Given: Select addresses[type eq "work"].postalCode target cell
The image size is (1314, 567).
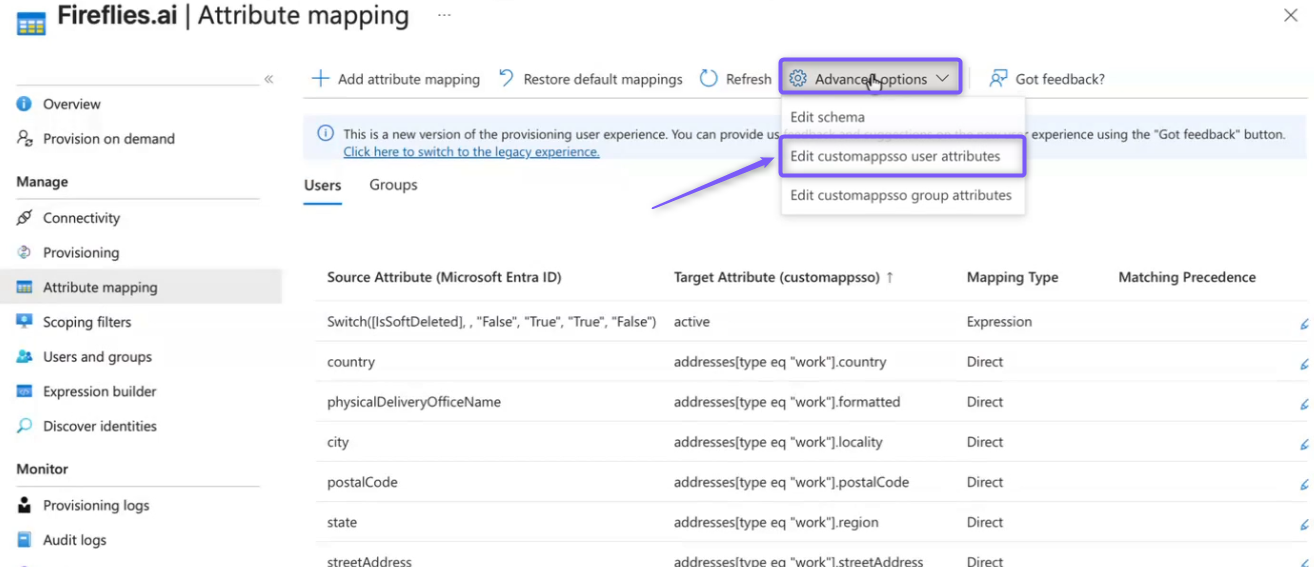Looking at the screenshot, I should point(791,482).
